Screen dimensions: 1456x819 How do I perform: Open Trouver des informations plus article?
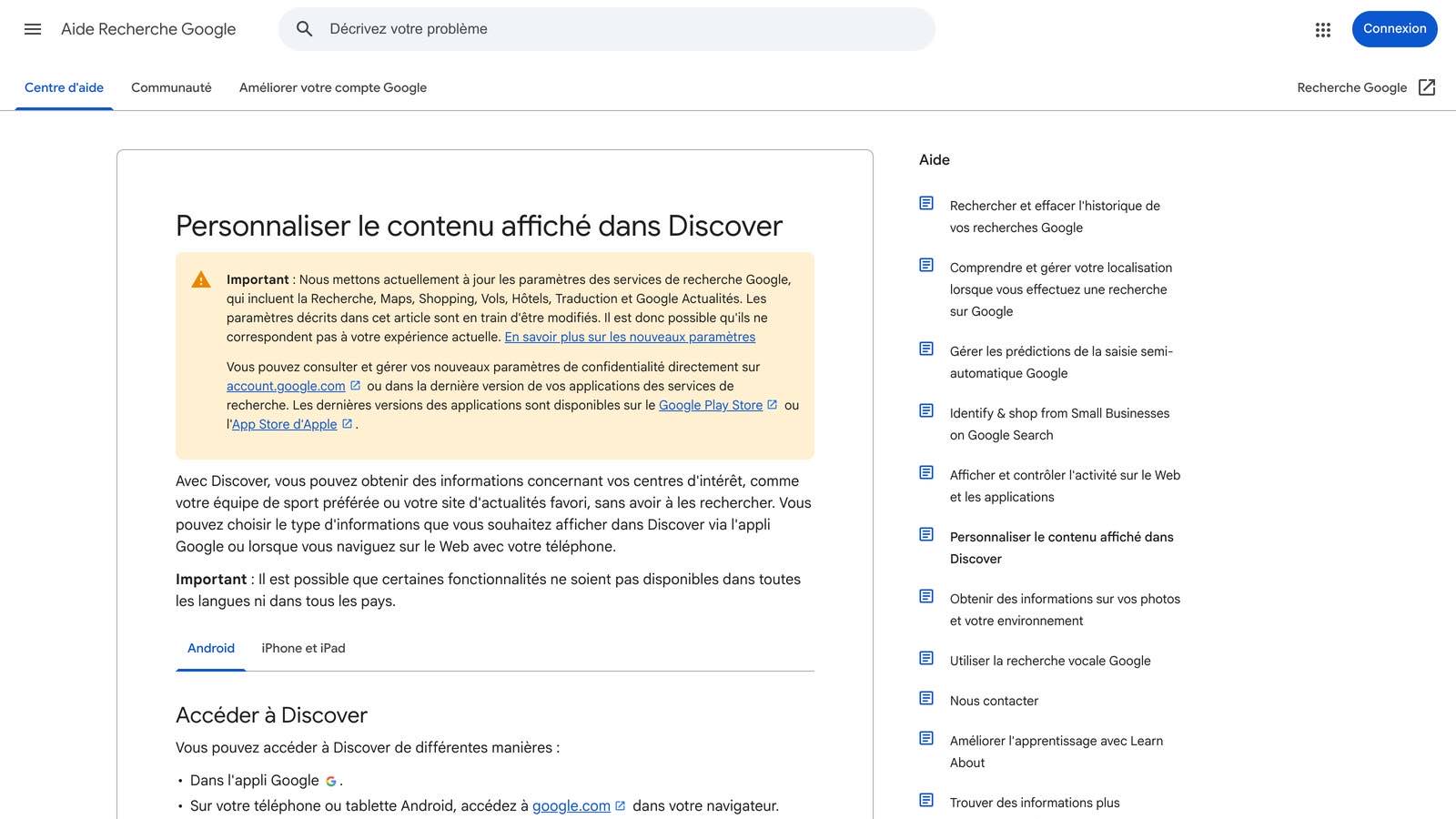pos(1035,804)
